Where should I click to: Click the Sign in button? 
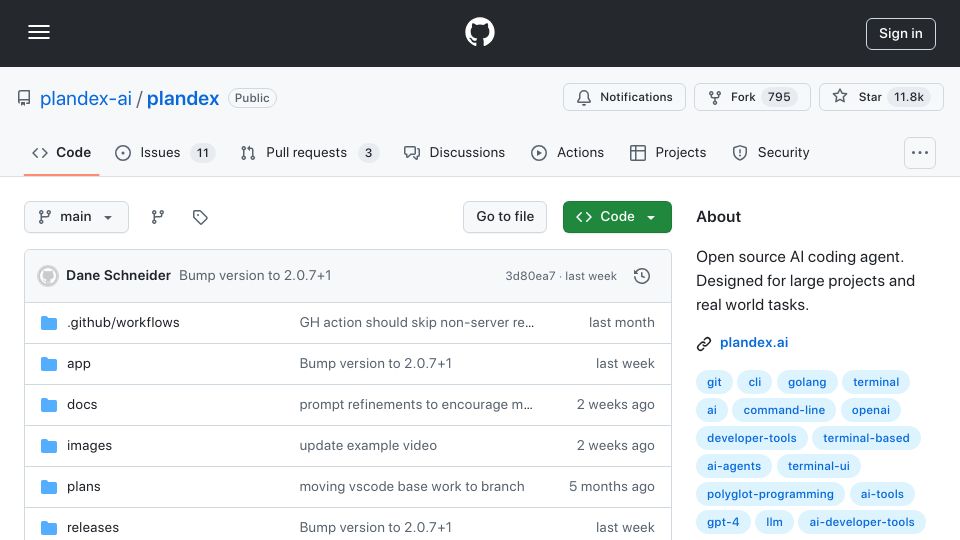pos(901,34)
